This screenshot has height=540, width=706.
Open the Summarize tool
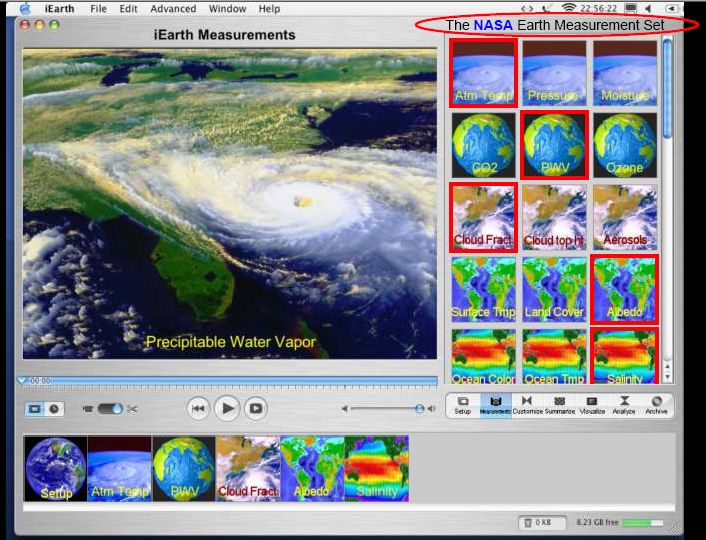559,403
